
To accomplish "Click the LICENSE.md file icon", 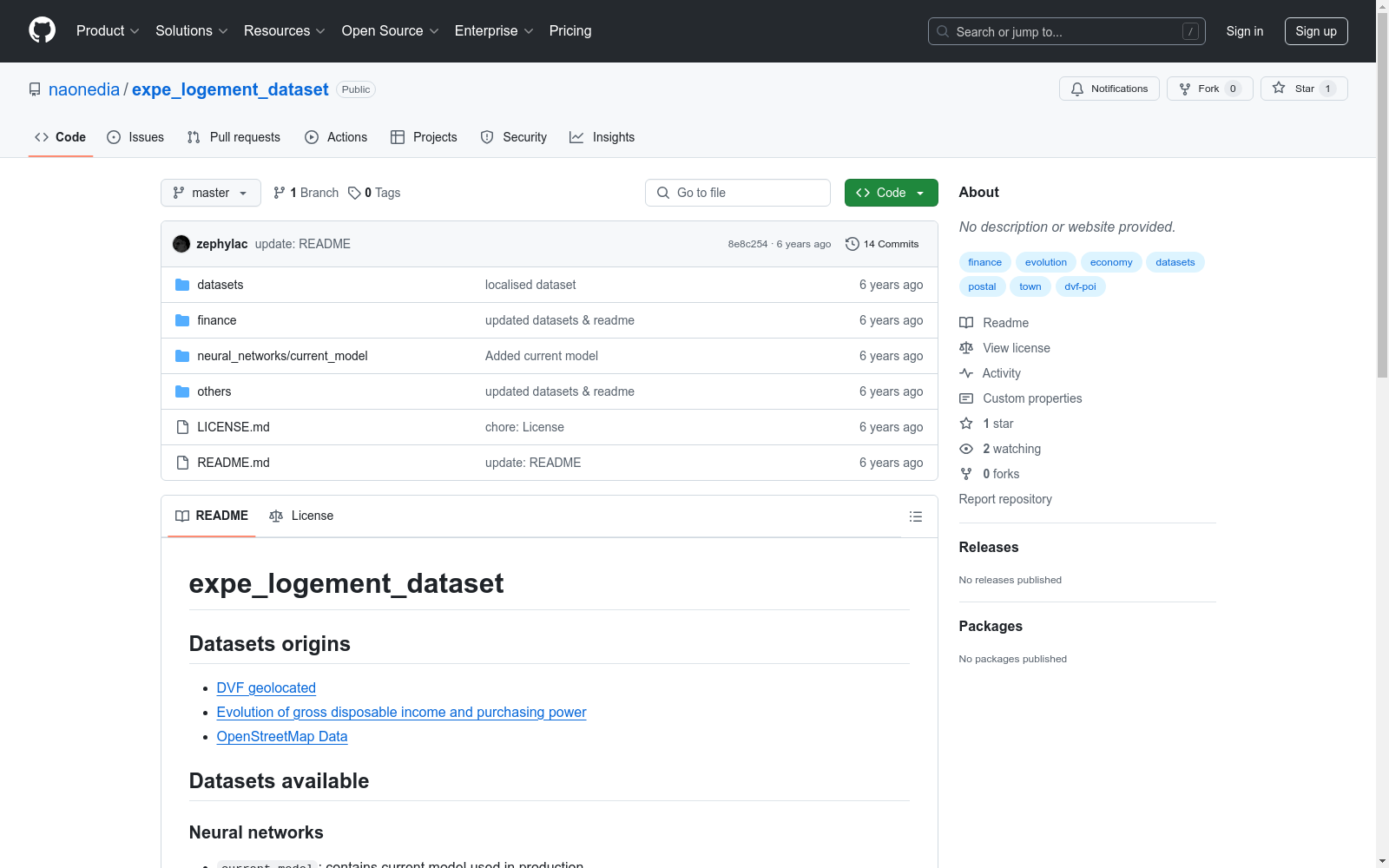I will 182,427.
